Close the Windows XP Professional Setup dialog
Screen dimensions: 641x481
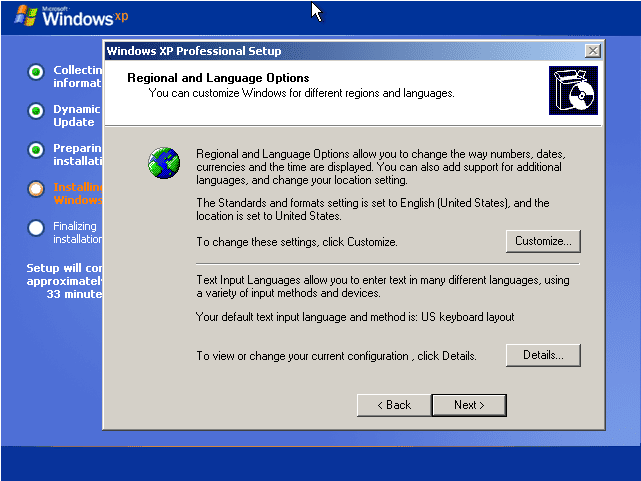click(592, 51)
